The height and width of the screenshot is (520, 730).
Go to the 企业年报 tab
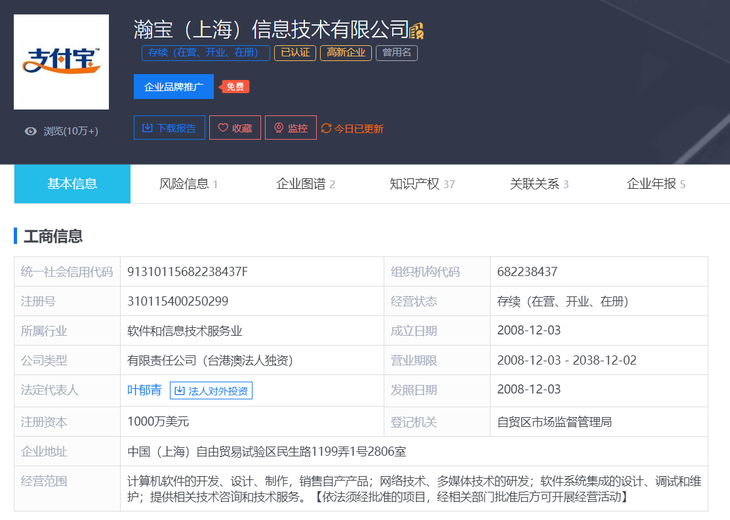(x=656, y=184)
